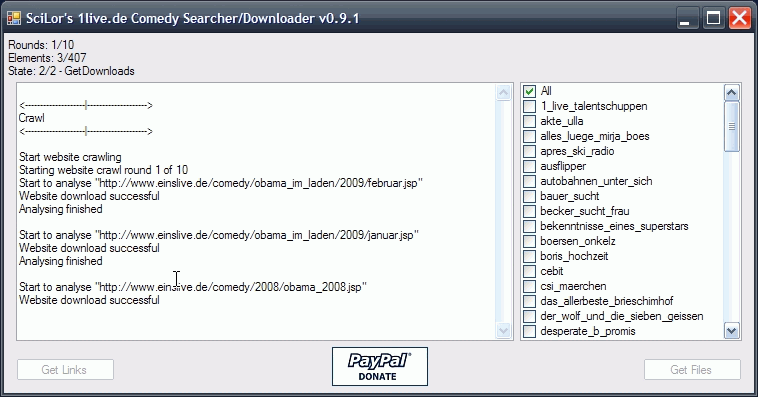Close the Comedy Searcher window
The image size is (758, 397).
point(740,18)
